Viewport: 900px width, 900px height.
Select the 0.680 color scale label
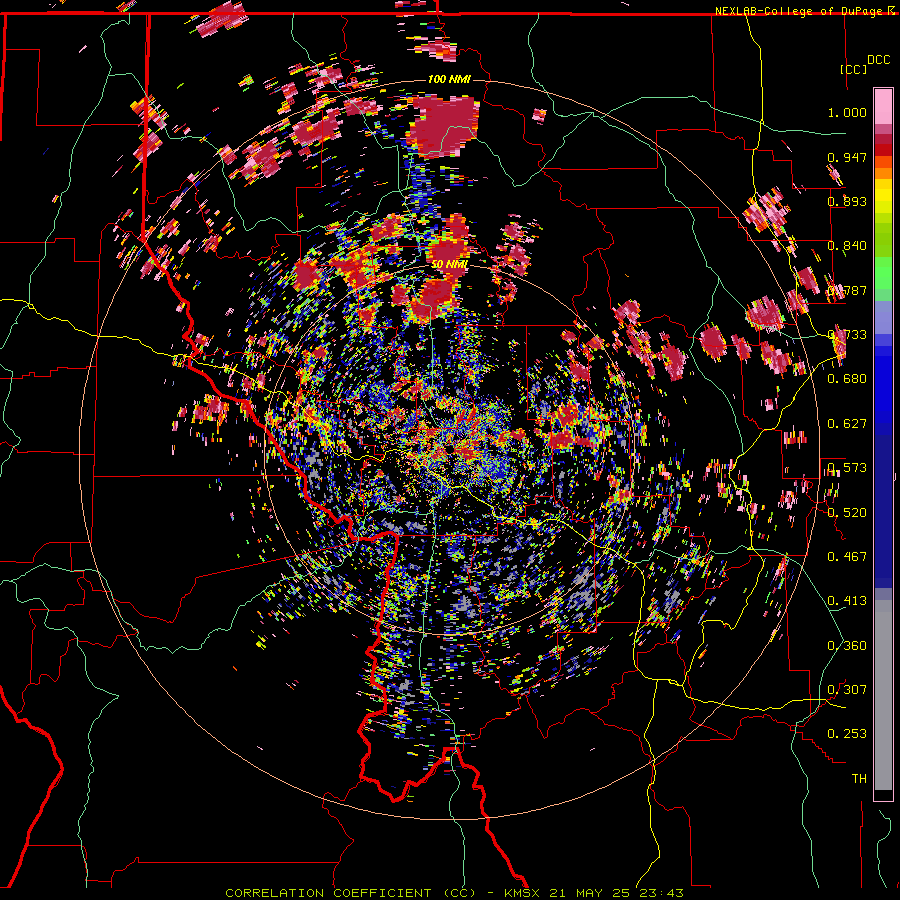847,379
